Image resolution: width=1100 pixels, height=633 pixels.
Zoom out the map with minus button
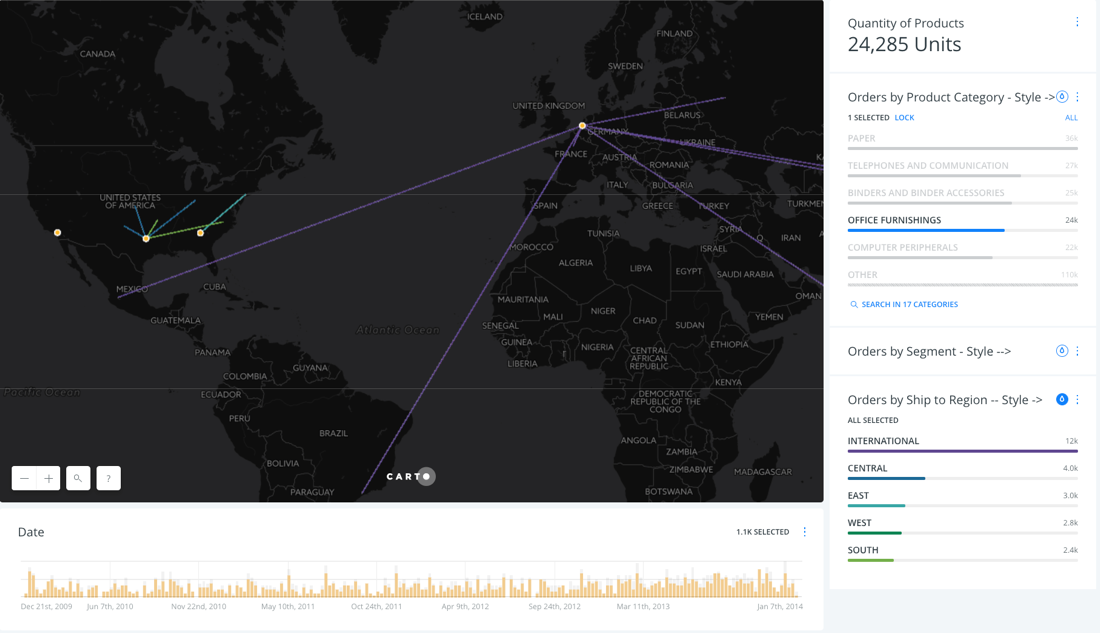coord(25,478)
